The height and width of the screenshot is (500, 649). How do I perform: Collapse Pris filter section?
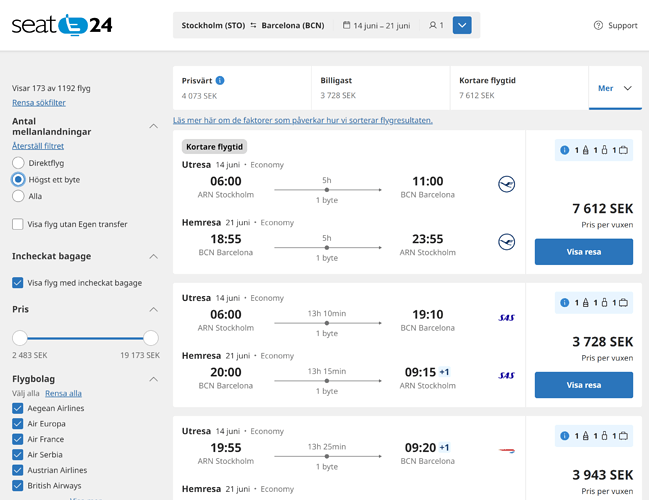coord(154,310)
